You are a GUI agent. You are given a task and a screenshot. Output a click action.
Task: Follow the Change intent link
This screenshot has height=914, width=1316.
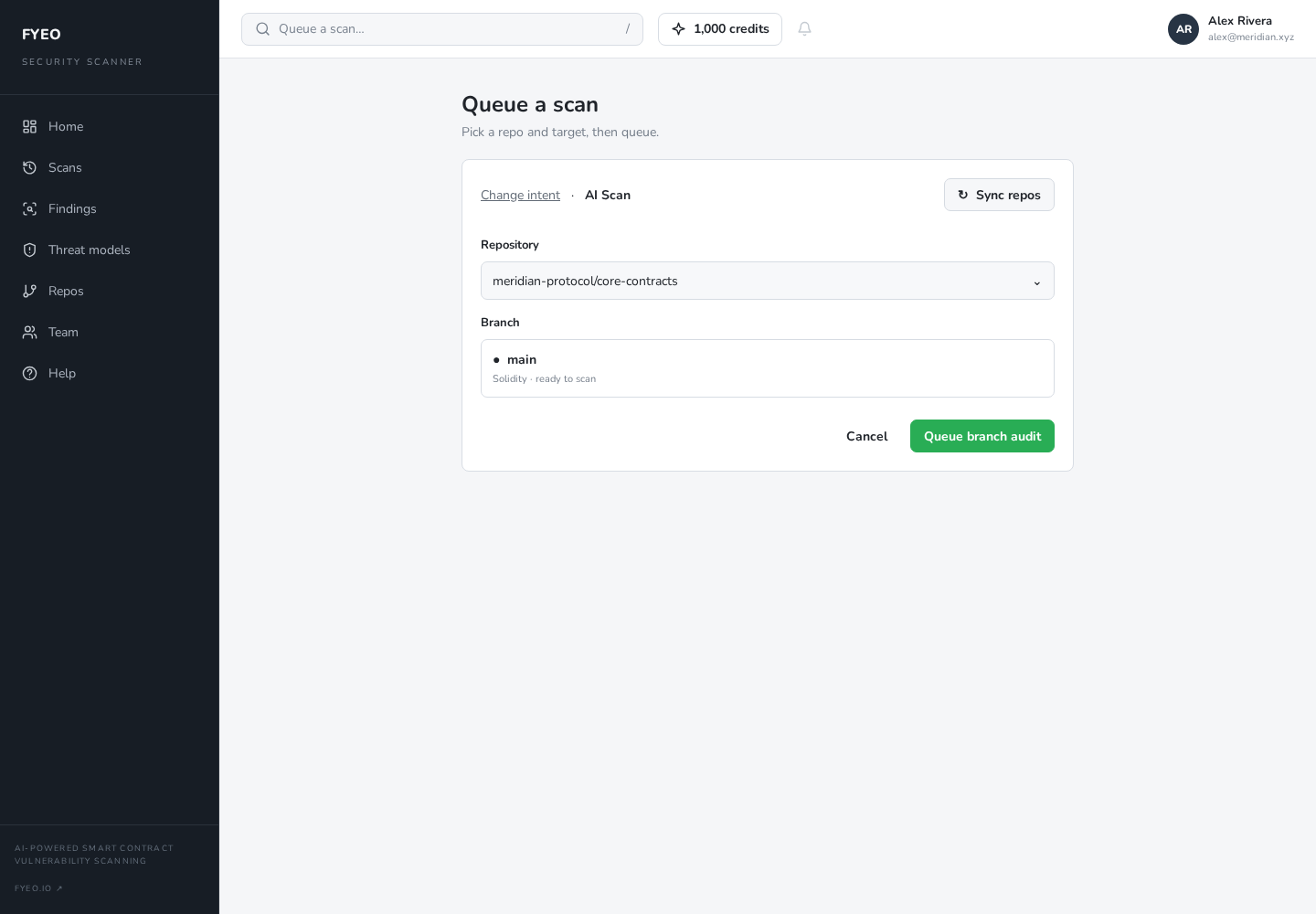point(520,195)
